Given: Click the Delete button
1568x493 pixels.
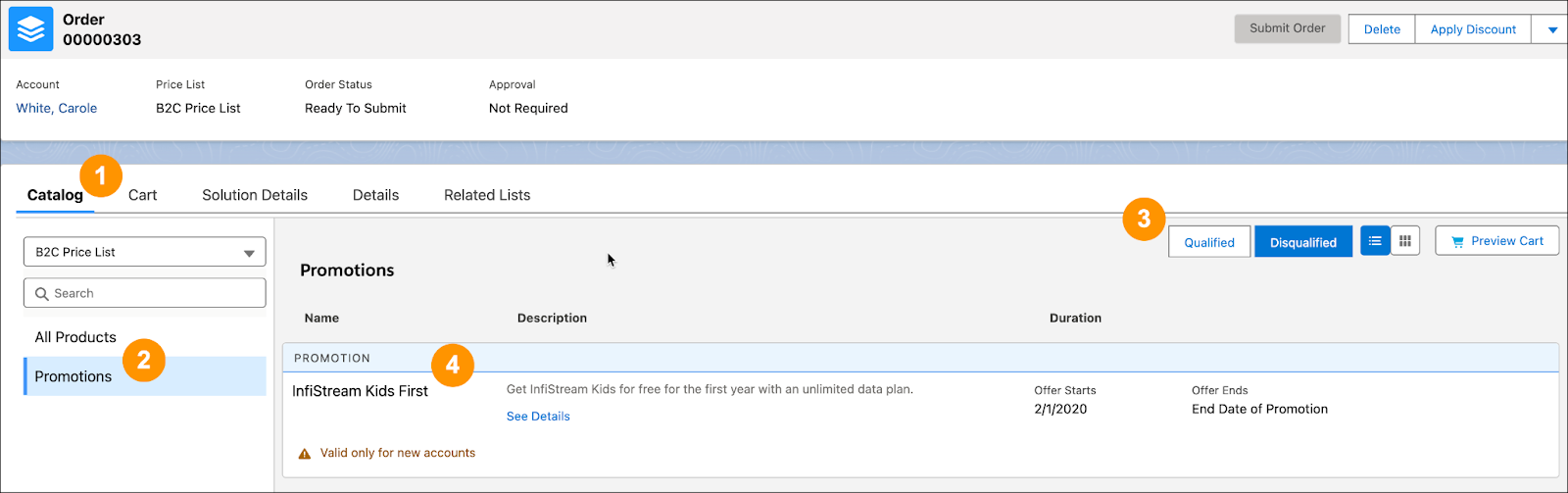Looking at the screenshot, I should click(1382, 29).
